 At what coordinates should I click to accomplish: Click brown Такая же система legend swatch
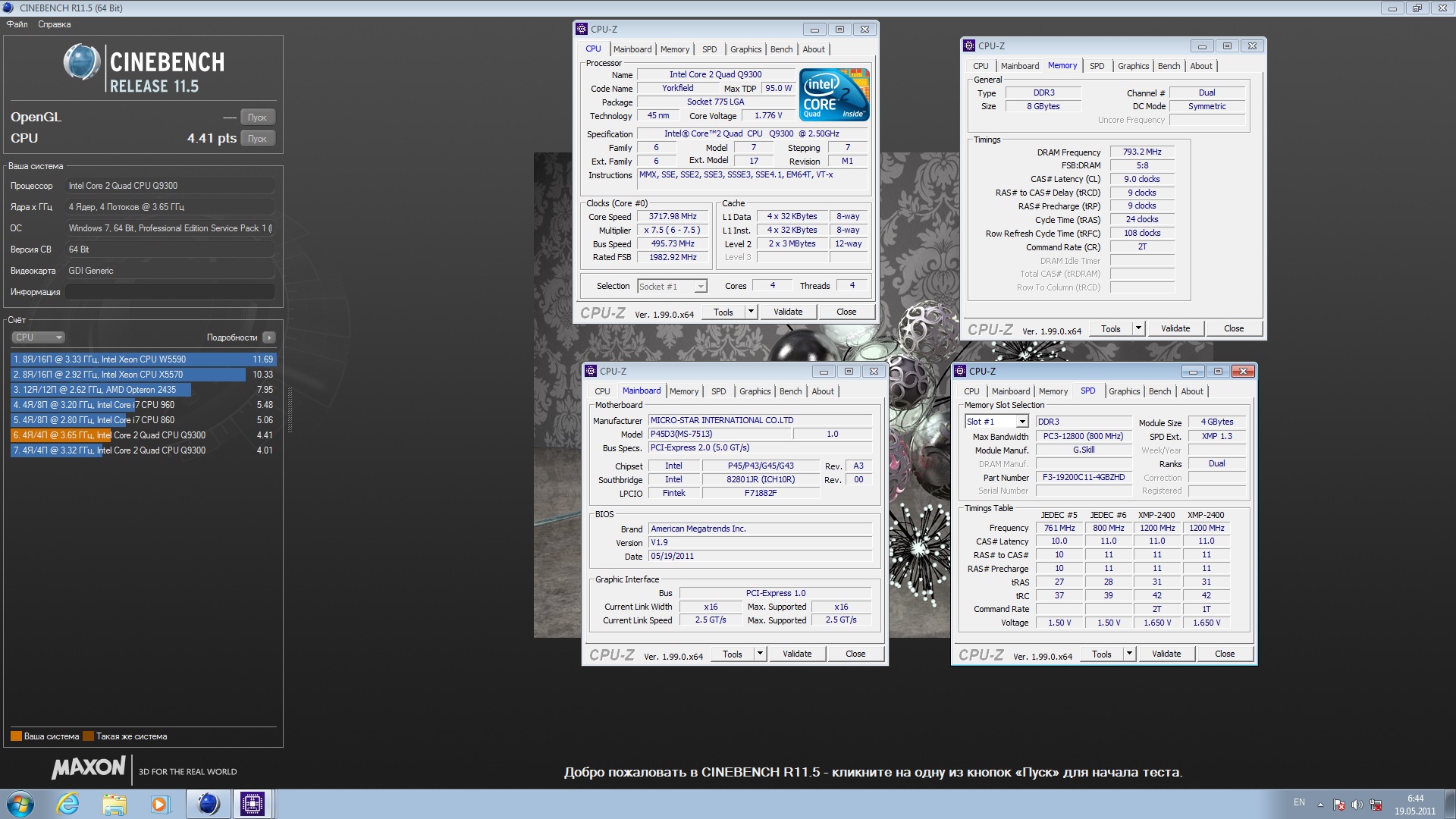(x=88, y=736)
